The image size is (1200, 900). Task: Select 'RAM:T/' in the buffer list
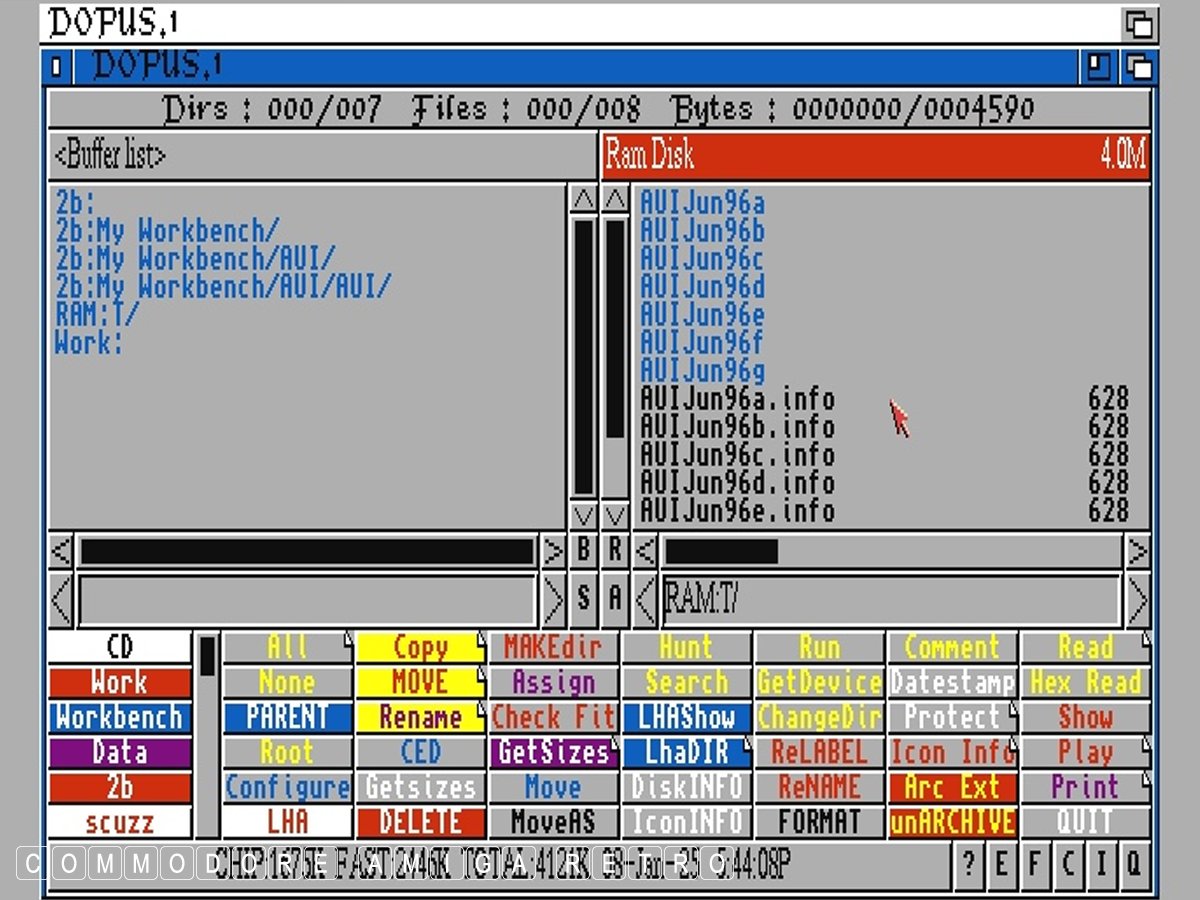coord(98,315)
